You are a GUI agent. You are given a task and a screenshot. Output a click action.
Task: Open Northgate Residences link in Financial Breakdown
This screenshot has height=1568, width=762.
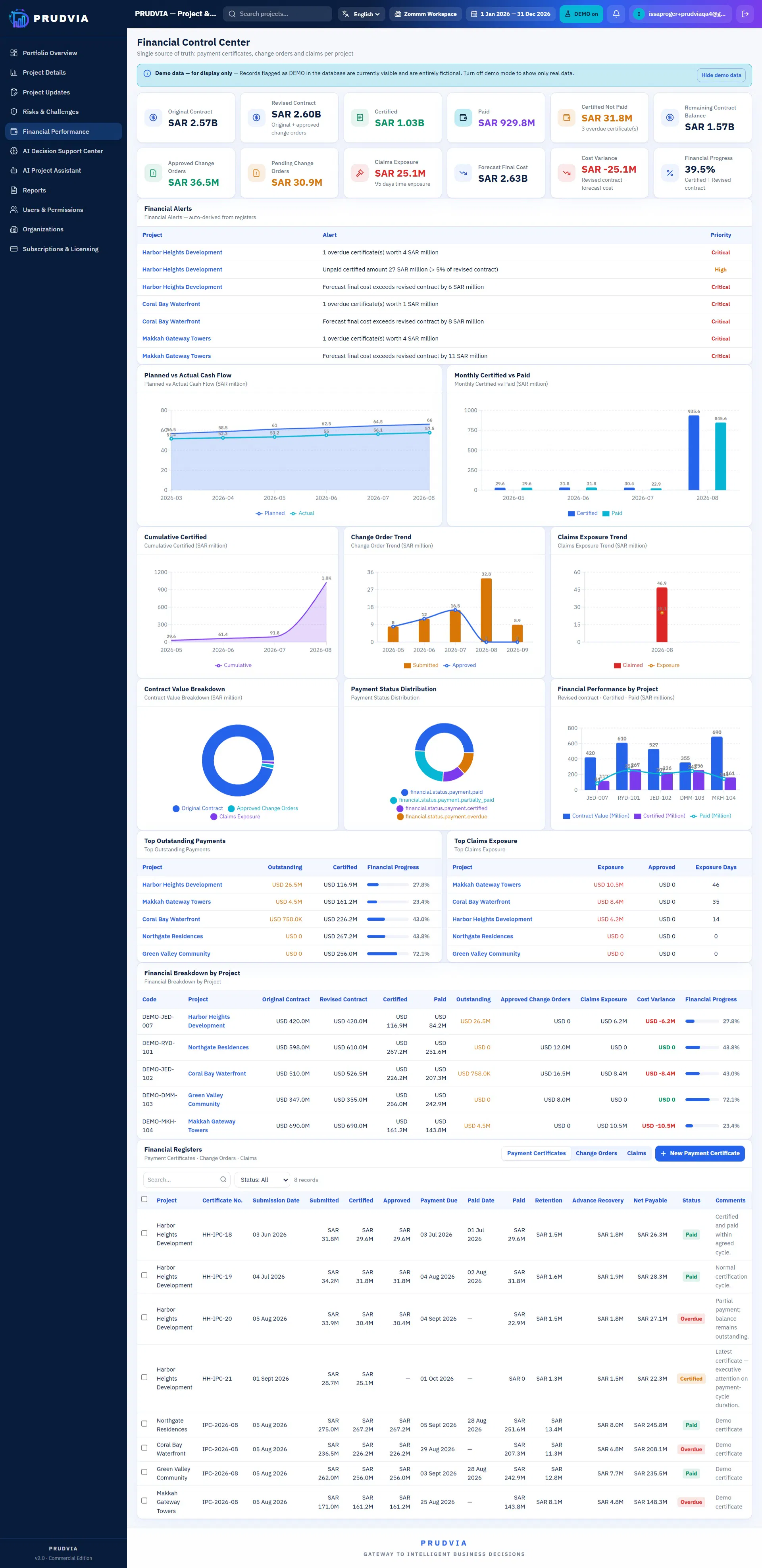[x=218, y=1047]
